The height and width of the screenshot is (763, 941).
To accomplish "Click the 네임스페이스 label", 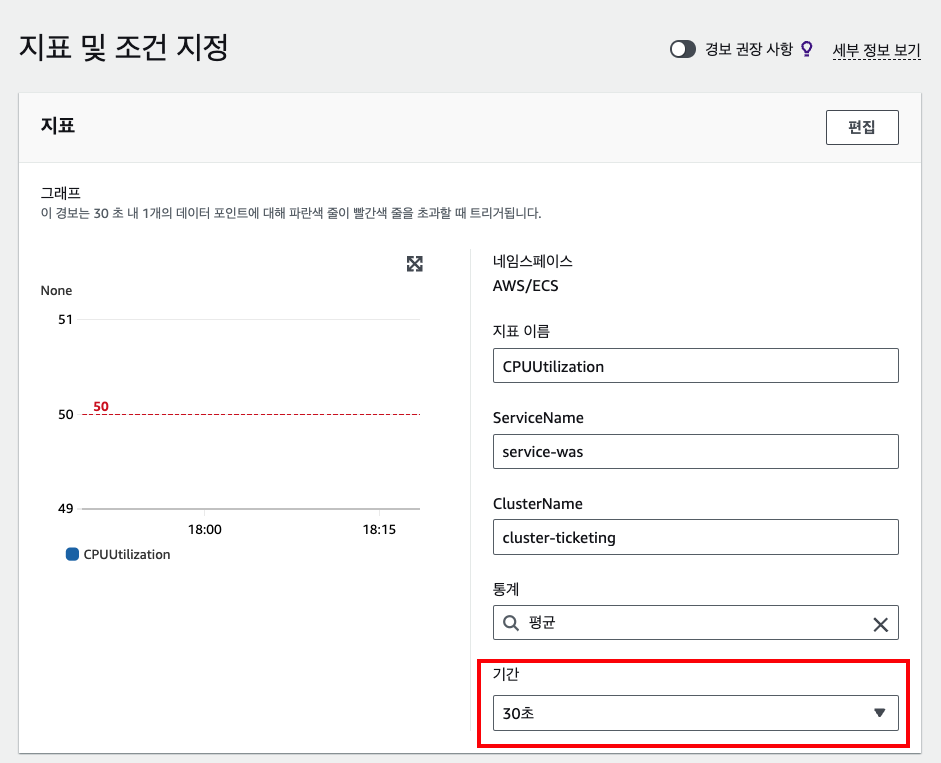I will 532,261.
